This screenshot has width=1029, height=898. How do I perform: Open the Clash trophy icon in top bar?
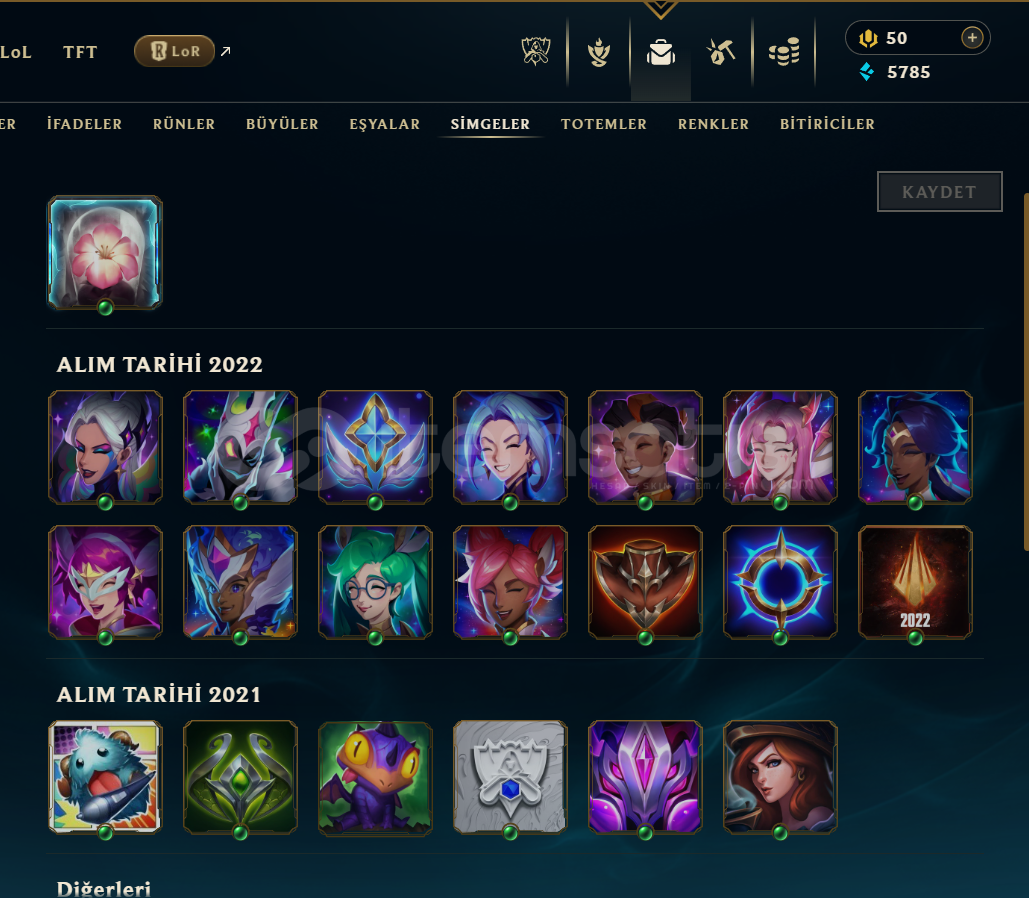pyautogui.click(x=536, y=52)
